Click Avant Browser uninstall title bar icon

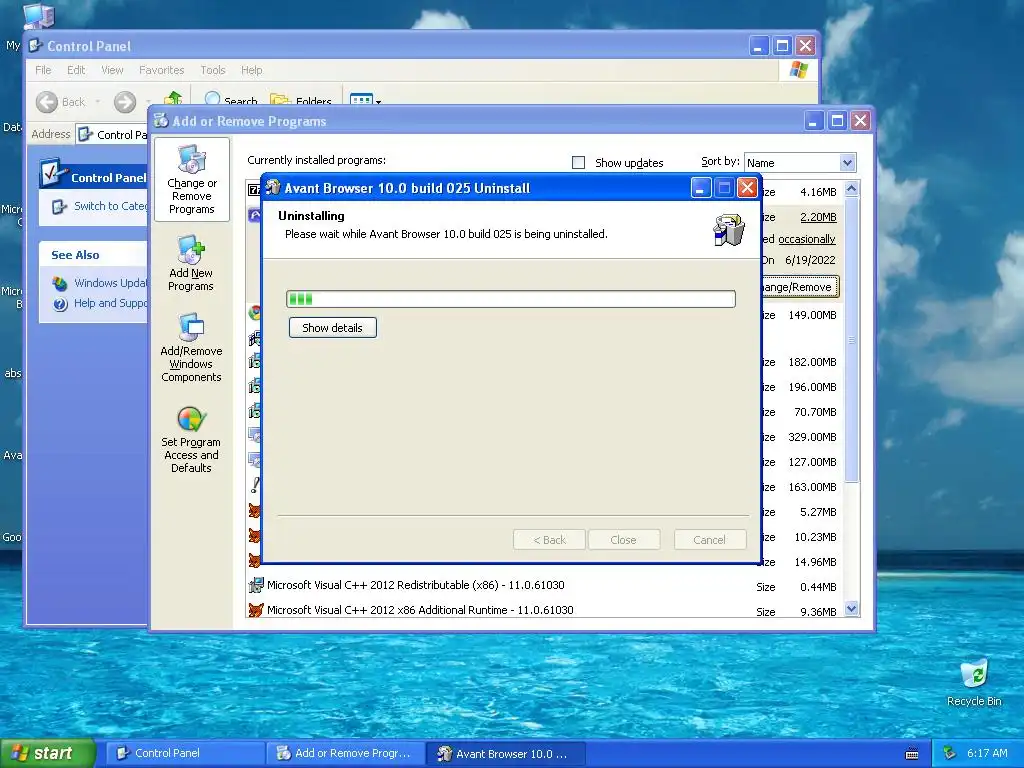pos(273,188)
